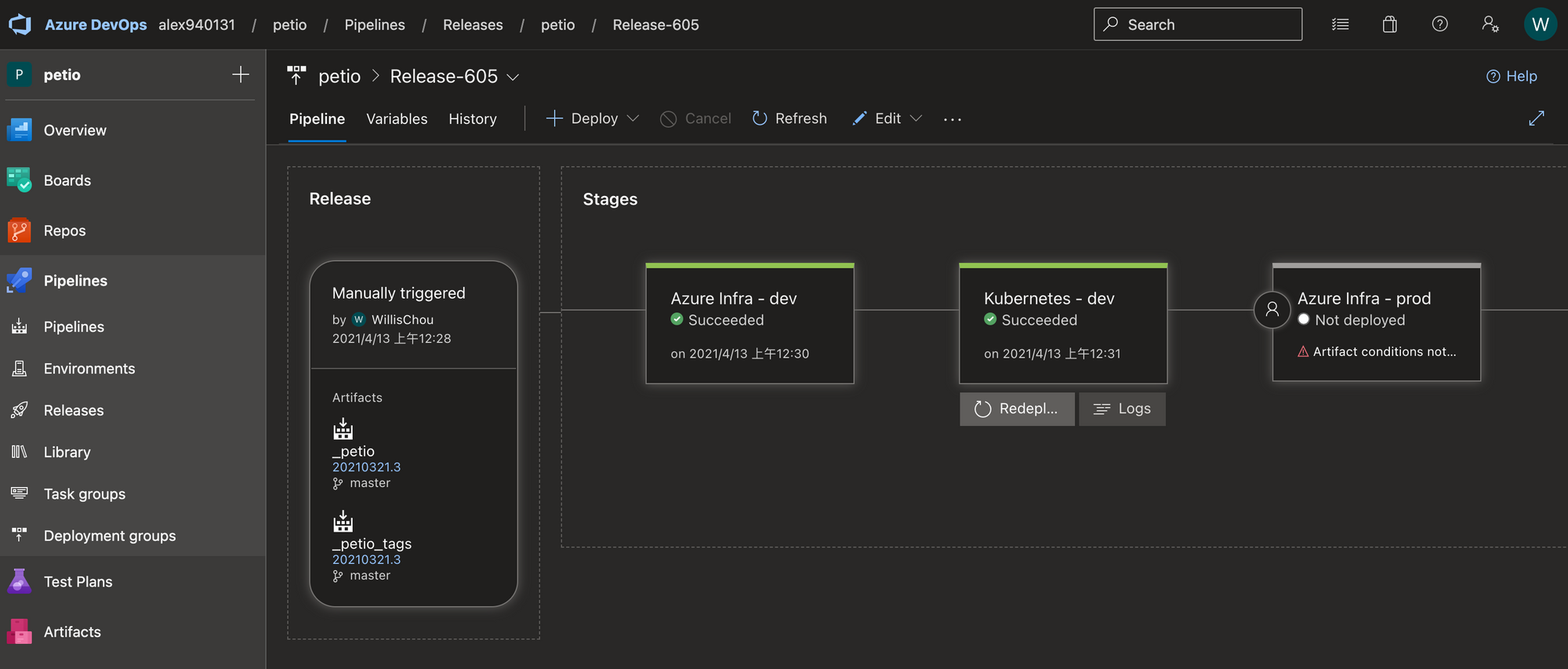This screenshot has width=1568, height=669.
Task: Open Test Plans in the sidebar
Action: coord(78,582)
